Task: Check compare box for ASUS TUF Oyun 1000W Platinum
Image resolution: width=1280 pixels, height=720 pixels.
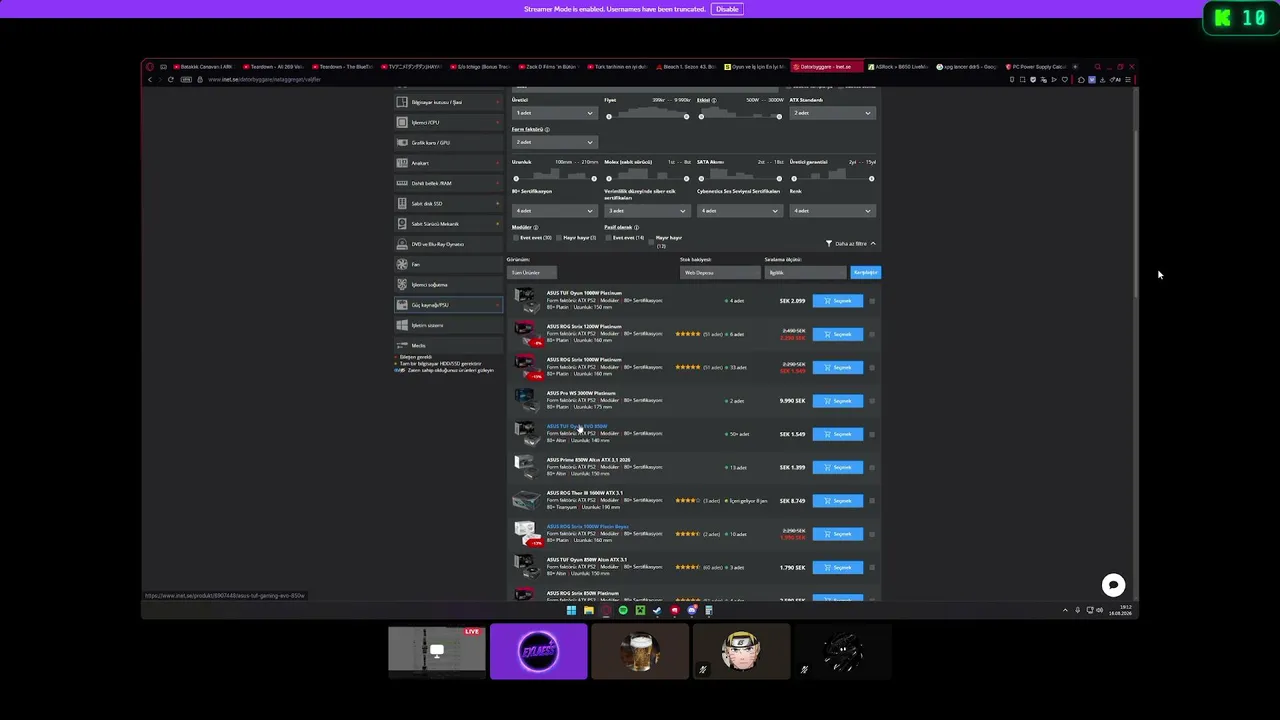Action: 872,301
